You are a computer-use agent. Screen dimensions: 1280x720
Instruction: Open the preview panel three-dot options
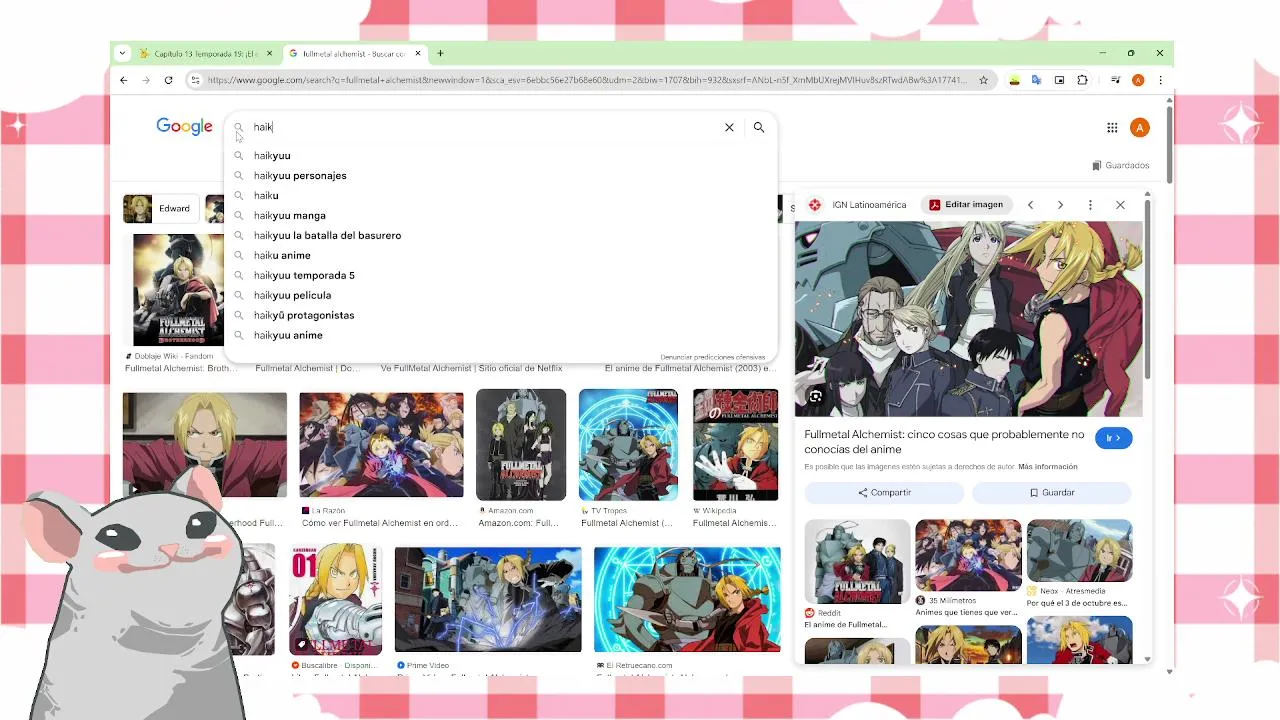coord(1090,205)
